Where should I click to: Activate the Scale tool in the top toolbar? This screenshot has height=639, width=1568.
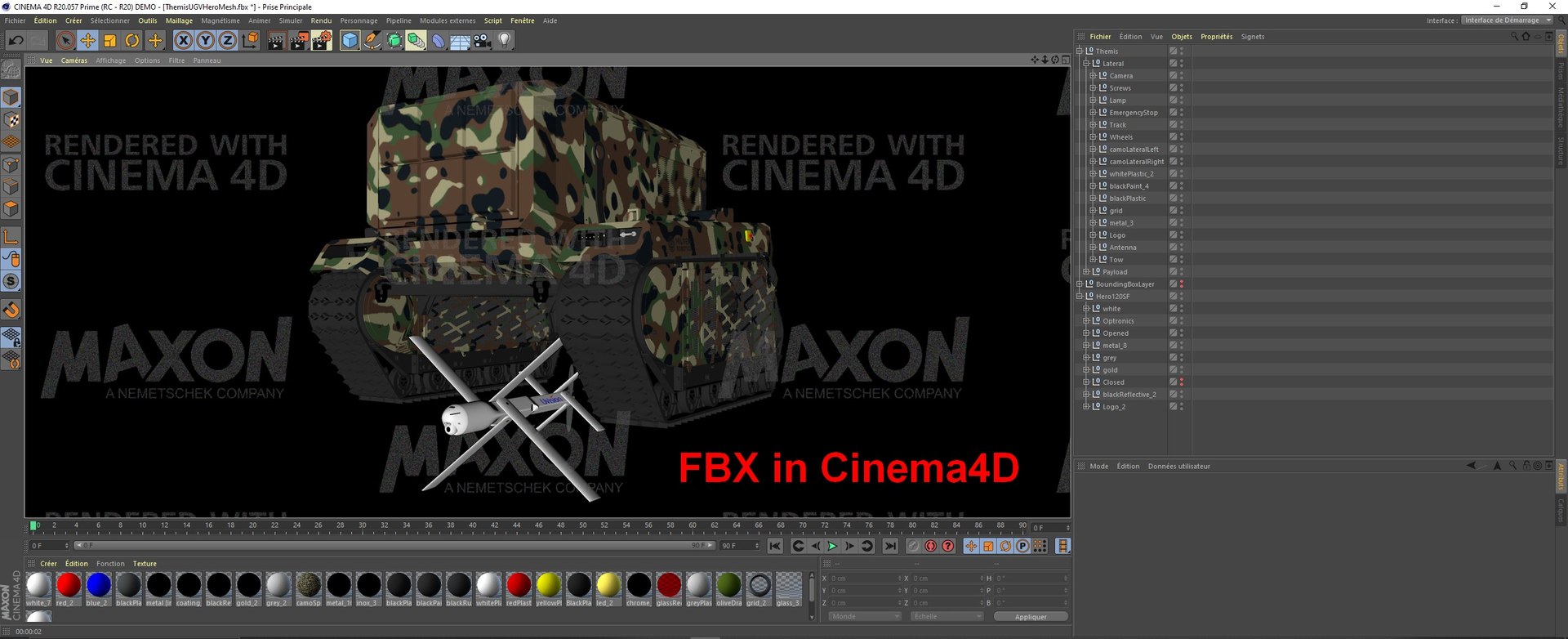tap(109, 40)
